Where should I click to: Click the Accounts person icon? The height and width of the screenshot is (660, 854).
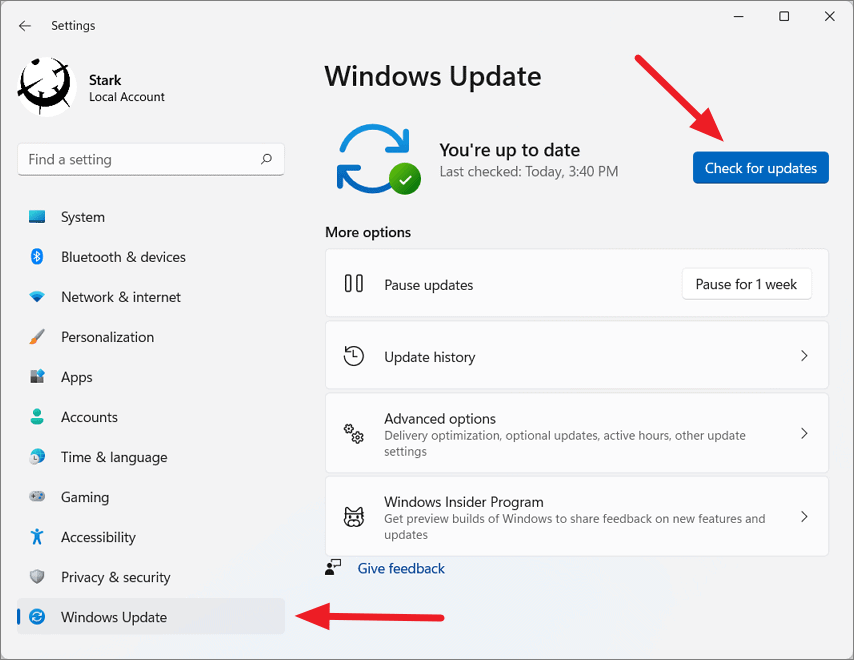pyautogui.click(x=37, y=417)
